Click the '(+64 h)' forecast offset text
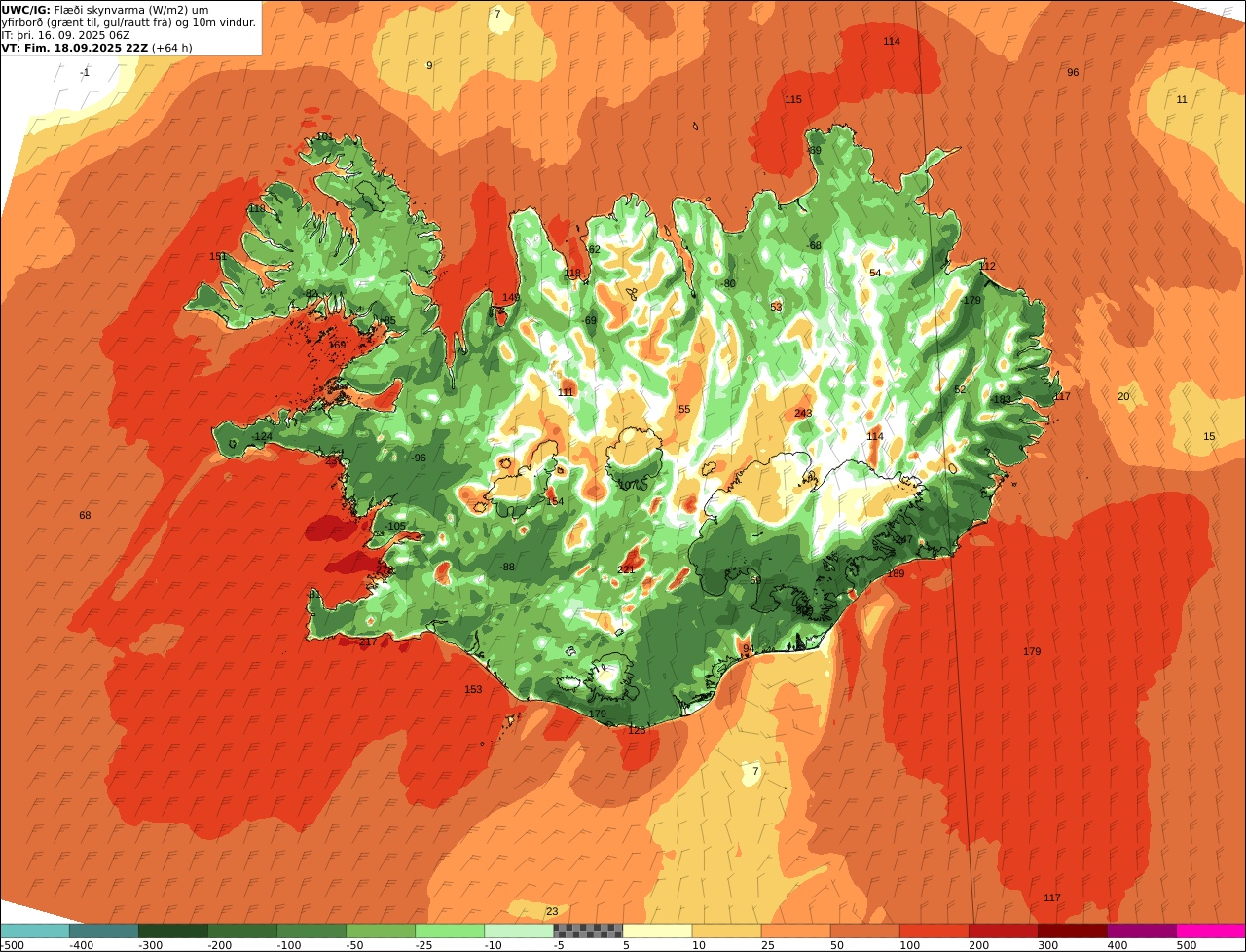This screenshot has width=1246, height=952. [x=171, y=48]
